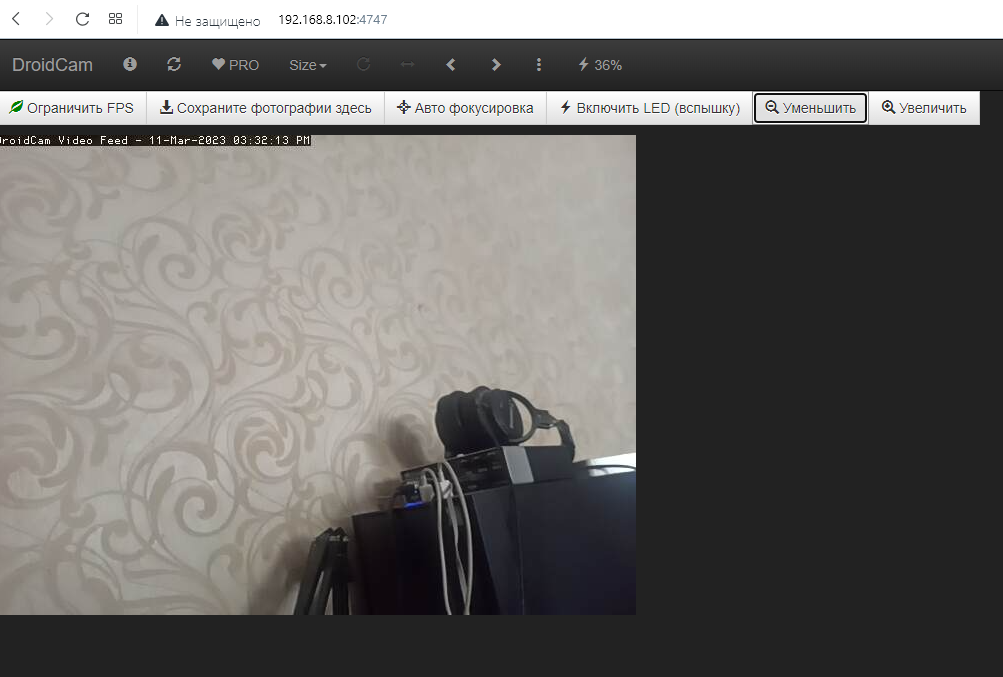
Task: Click the 'Не защищено' security warning
Action: 207,20
